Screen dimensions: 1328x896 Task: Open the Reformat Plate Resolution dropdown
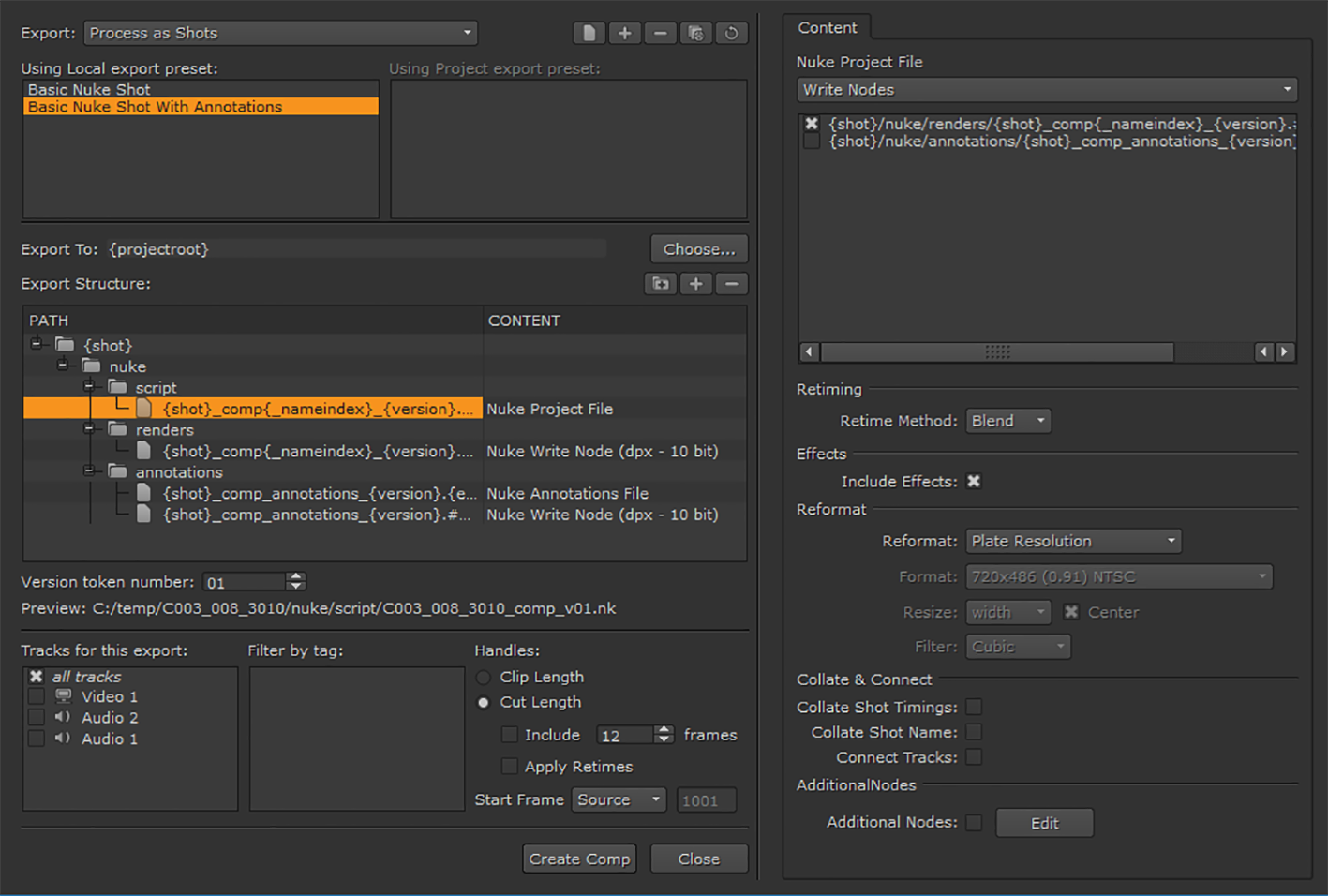click(1073, 542)
